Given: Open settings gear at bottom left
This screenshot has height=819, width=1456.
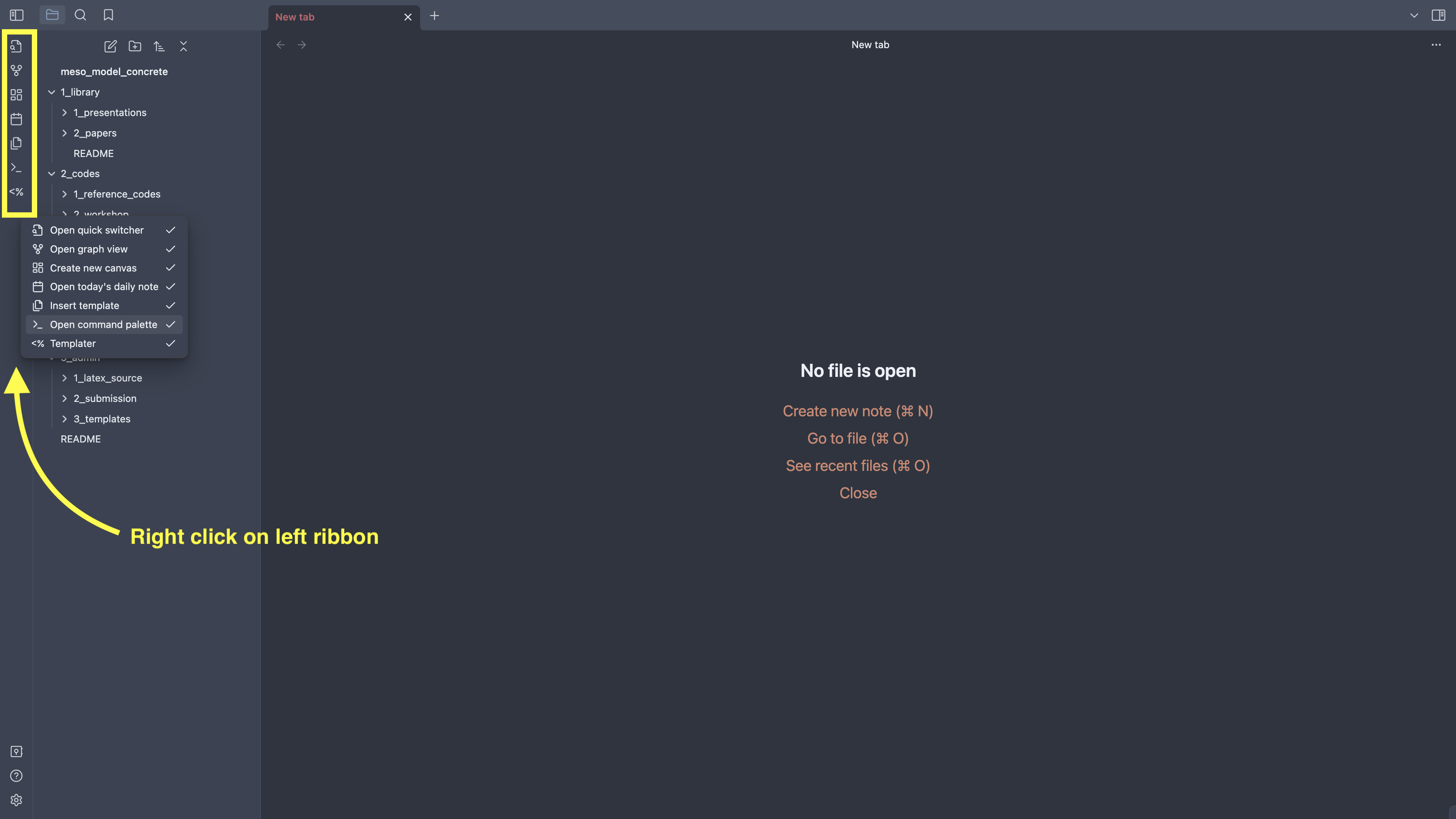Looking at the screenshot, I should coord(16,800).
